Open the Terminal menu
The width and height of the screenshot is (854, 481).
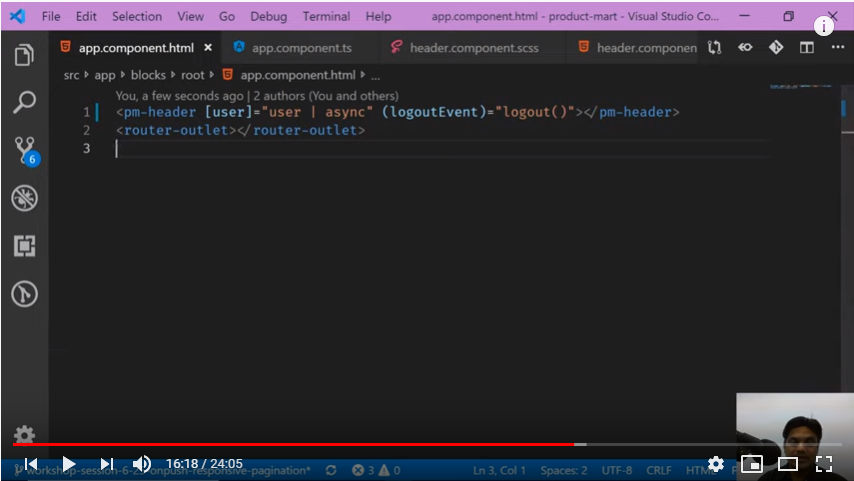coord(326,17)
